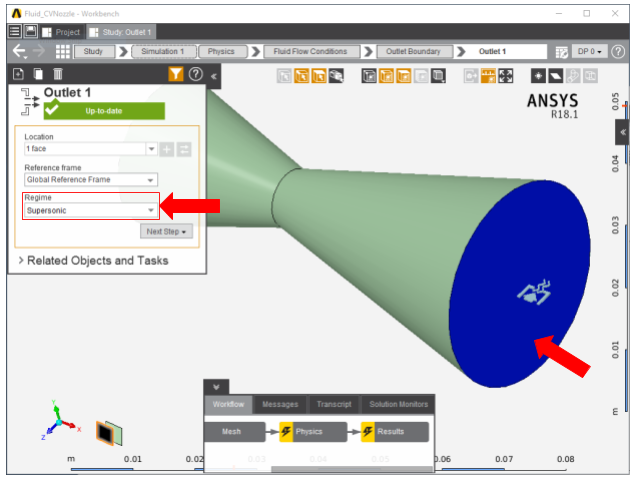Open the grid home view icon

(62, 52)
